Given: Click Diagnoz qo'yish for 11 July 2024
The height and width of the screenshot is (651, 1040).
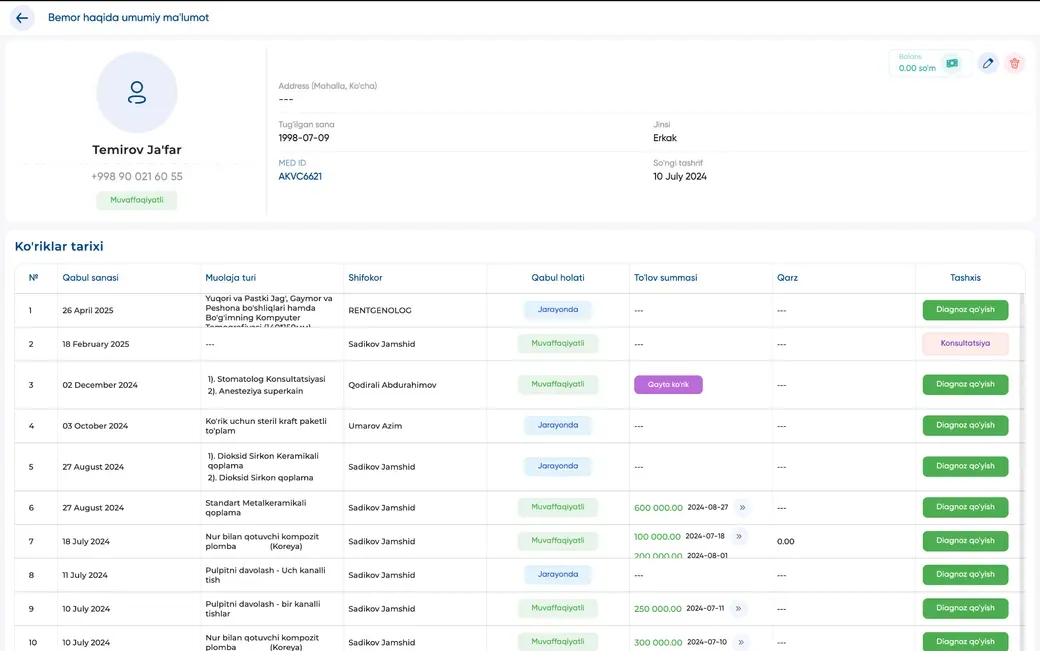Looking at the screenshot, I should [x=965, y=575].
